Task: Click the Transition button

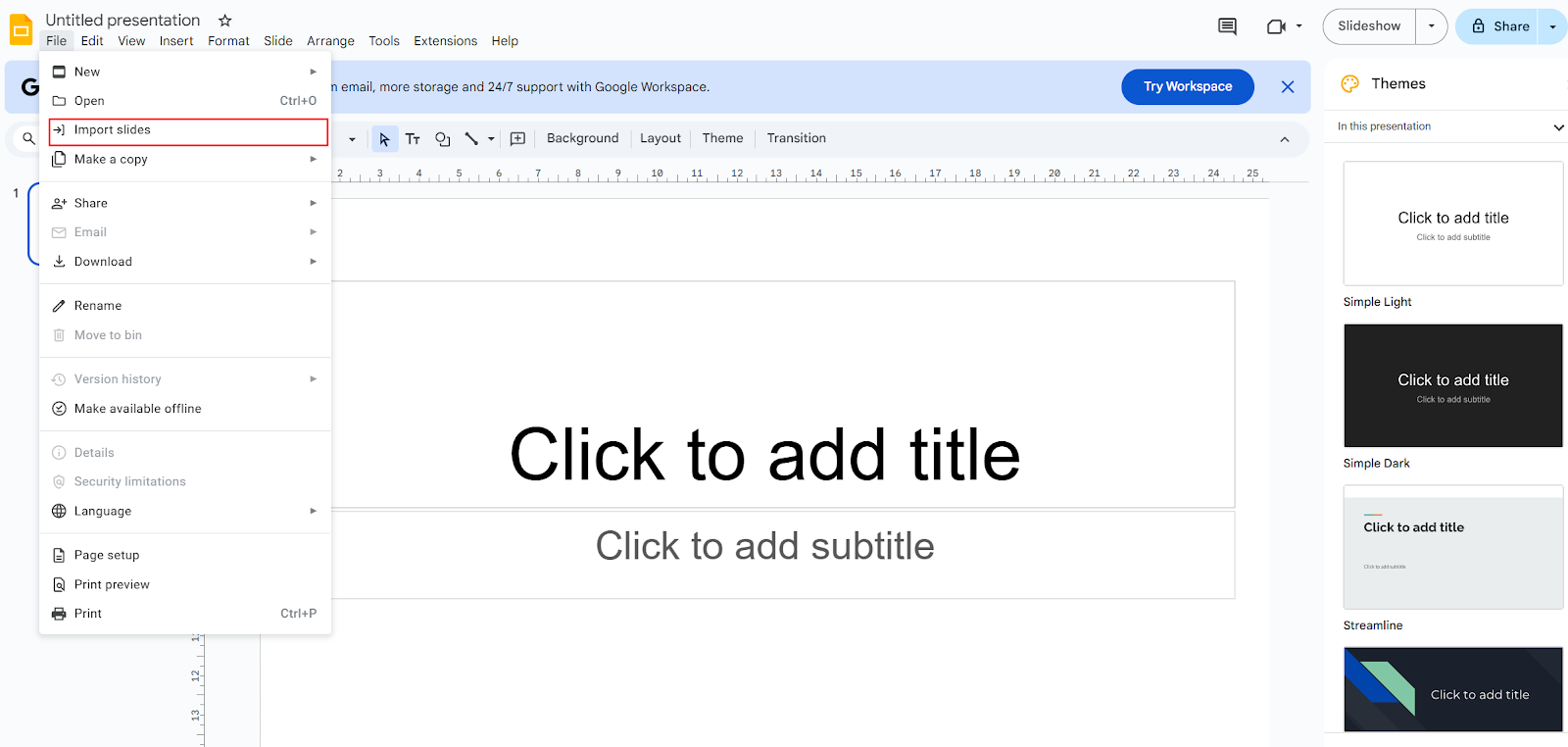Action: [796, 138]
